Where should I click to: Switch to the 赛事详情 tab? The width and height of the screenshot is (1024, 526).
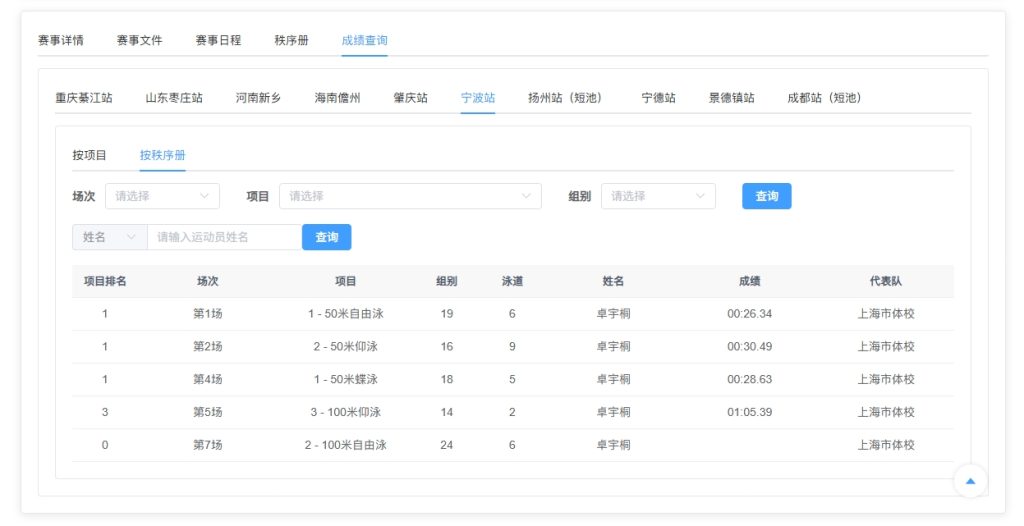coord(61,41)
